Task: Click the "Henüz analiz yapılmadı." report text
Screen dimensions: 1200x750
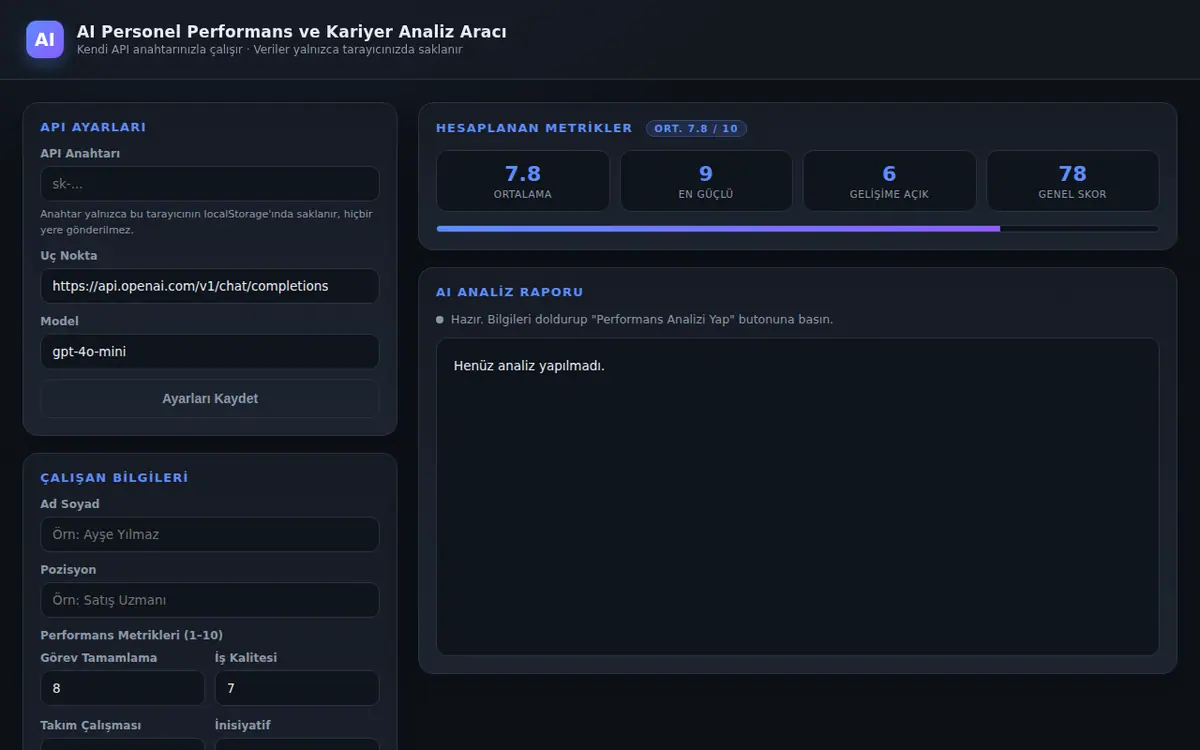Action: [x=529, y=366]
